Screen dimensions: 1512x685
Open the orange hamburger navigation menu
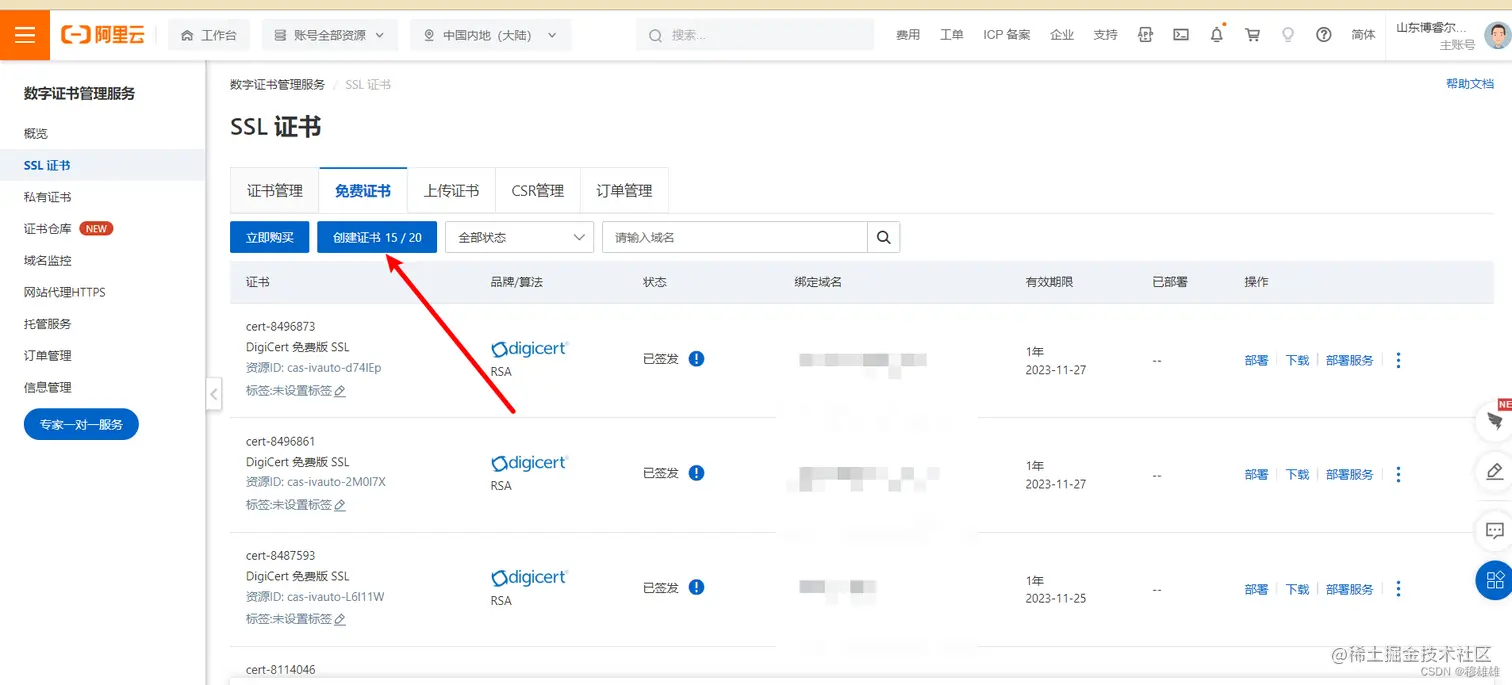coord(25,34)
